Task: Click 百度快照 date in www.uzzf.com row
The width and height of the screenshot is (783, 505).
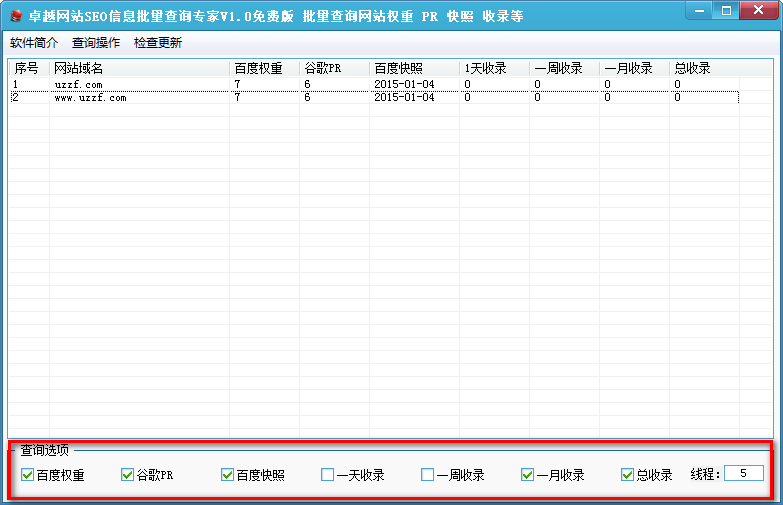Action: [x=404, y=97]
